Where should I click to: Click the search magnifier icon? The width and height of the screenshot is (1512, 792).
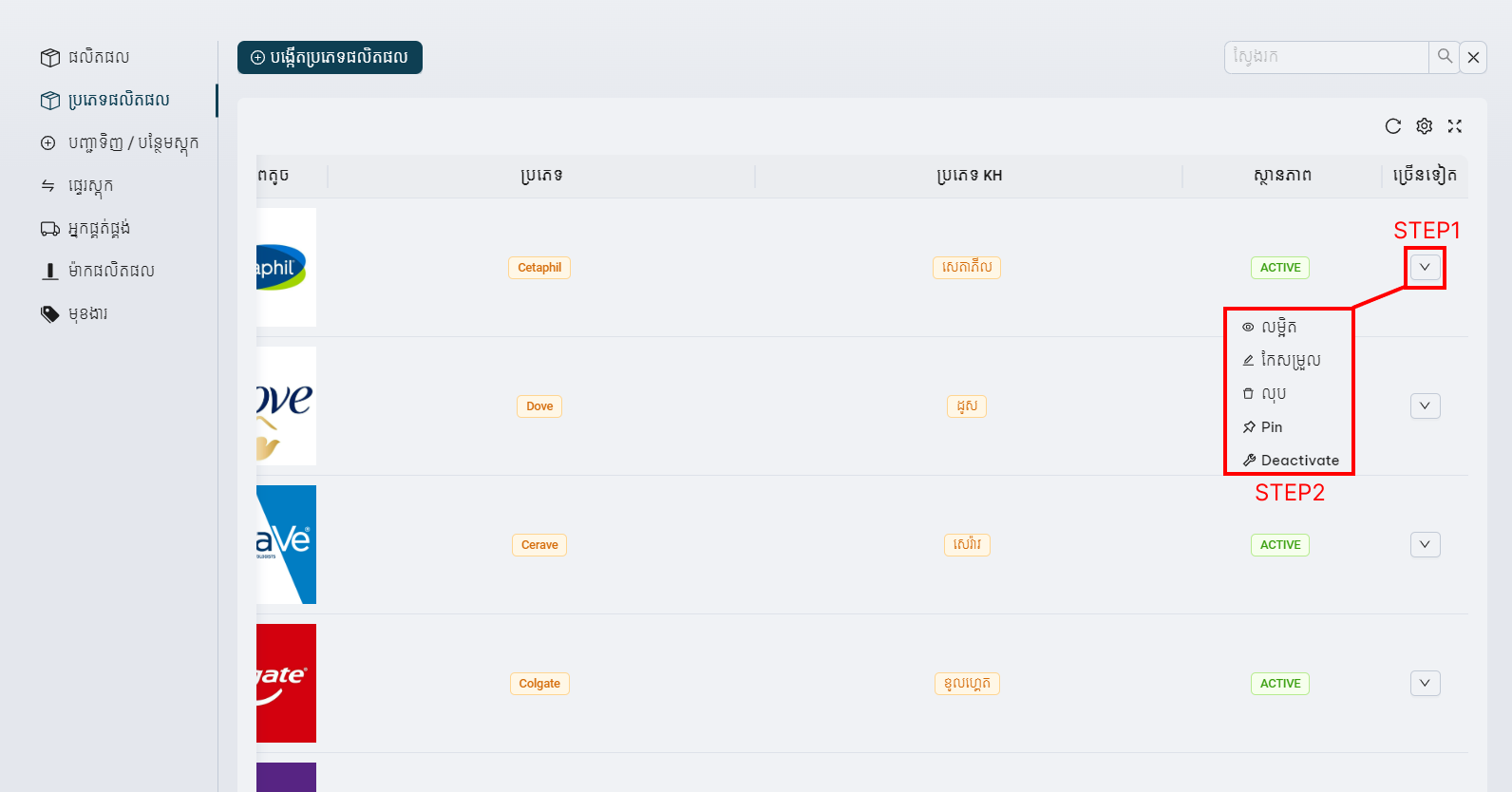click(1444, 57)
